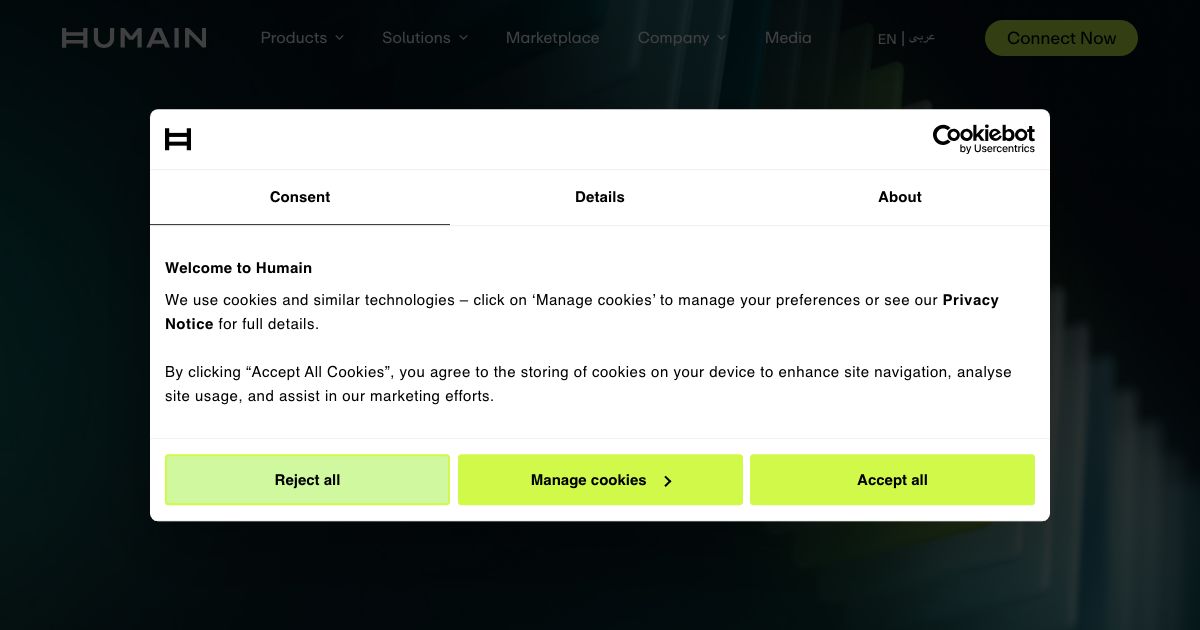Viewport: 1200px width, 630px height.
Task: Expand the Company dropdown chevron
Action: tap(722, 38)
